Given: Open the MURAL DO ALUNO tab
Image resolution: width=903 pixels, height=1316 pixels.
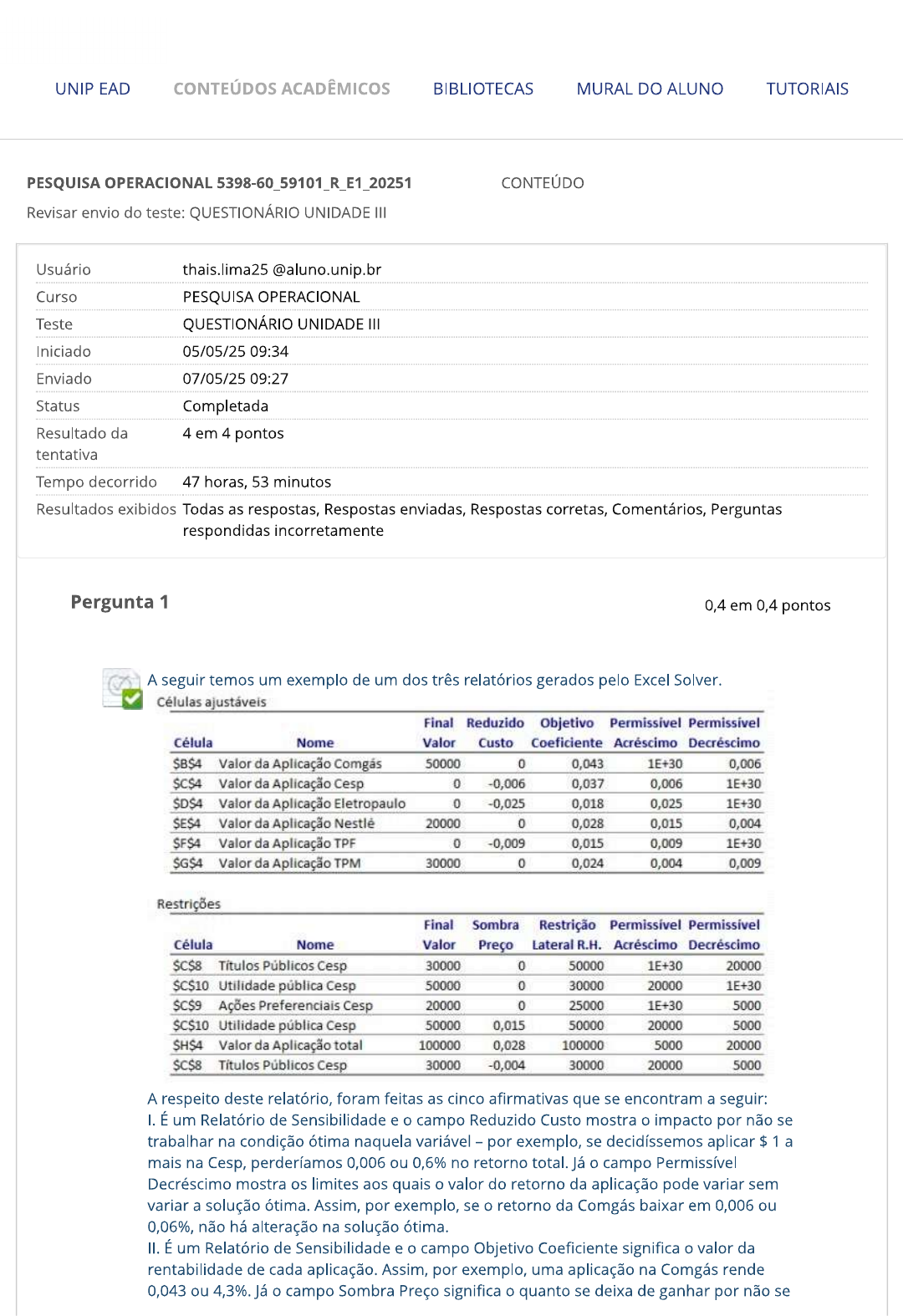Looking at the screenshot, I should point(650,89).
